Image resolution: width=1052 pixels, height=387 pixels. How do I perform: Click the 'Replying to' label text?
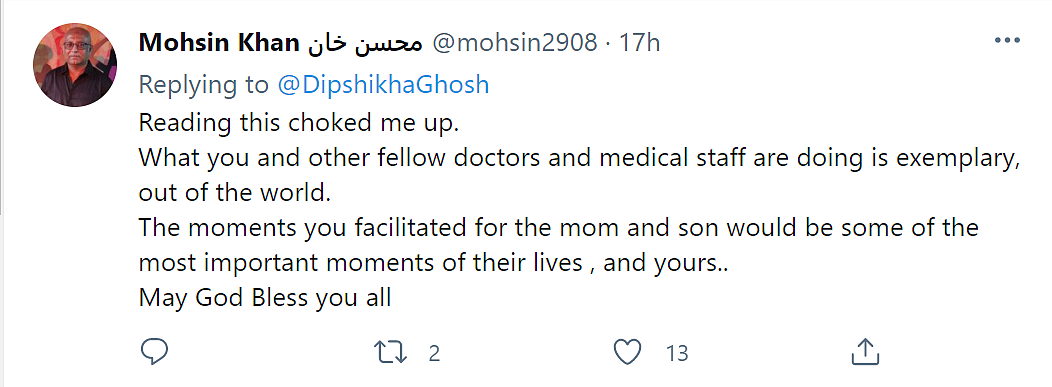(205, 85)
